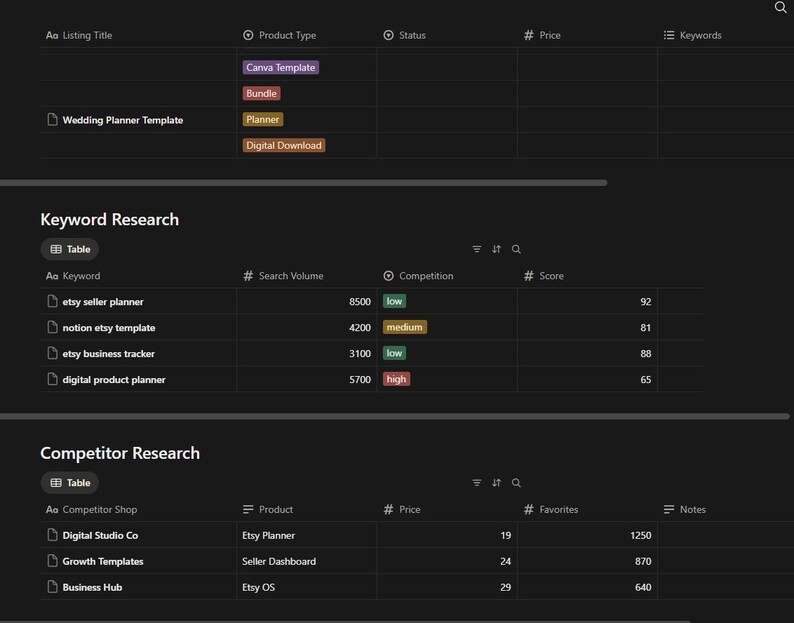Click page icon beside Digital Studio Co
The width and height of the screenshot is (794, 623).
tap(52, 535)
